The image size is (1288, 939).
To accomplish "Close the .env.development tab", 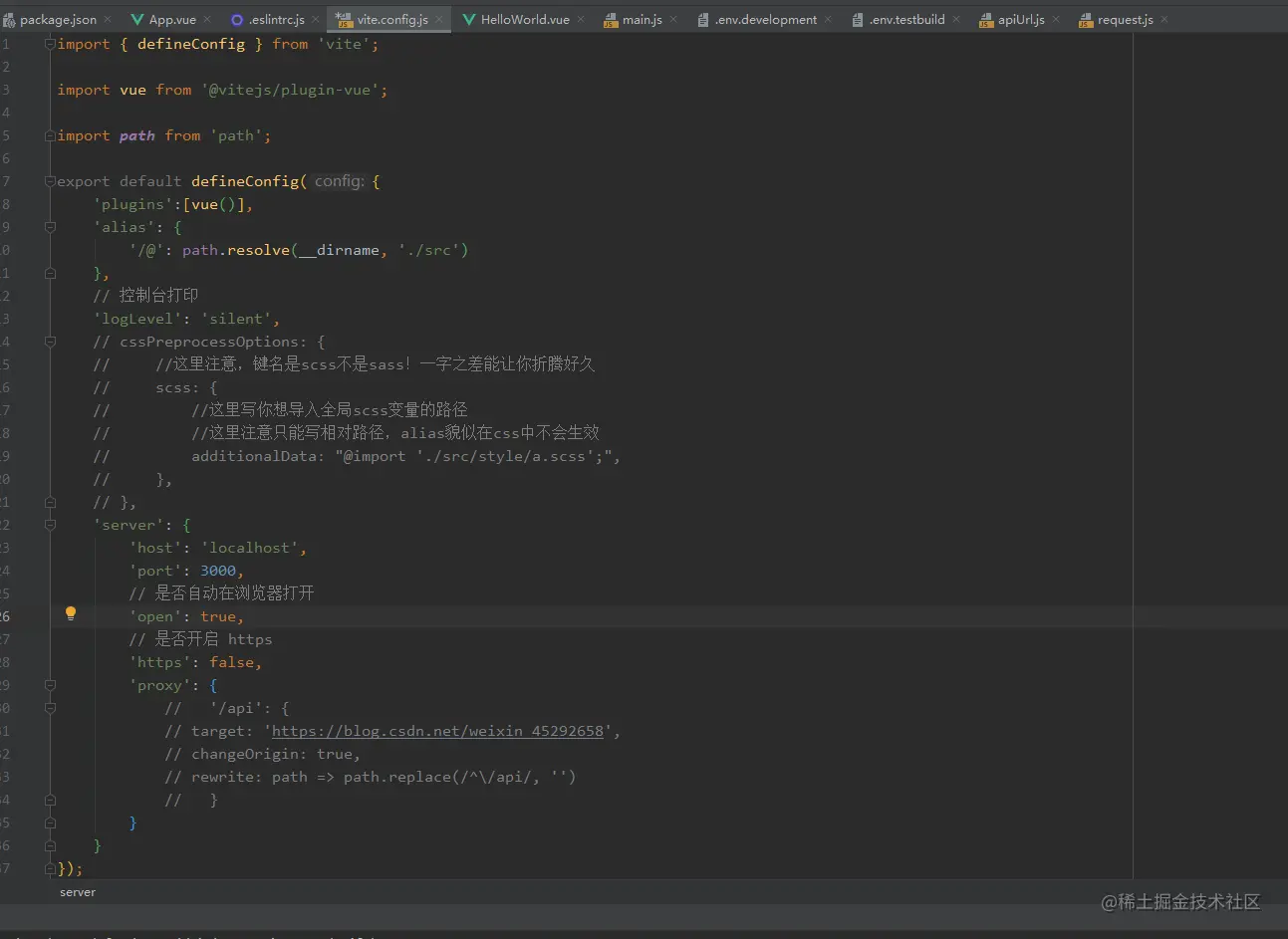I will click(828, 19).
